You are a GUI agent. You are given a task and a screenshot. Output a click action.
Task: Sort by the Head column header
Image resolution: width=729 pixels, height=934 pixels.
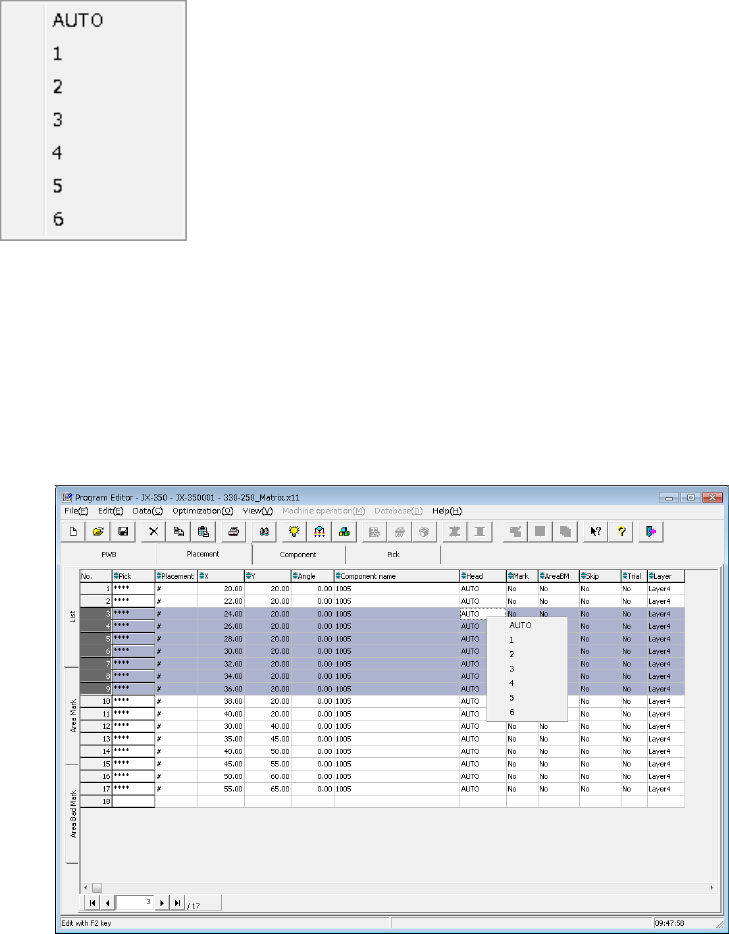pos(483,576)
